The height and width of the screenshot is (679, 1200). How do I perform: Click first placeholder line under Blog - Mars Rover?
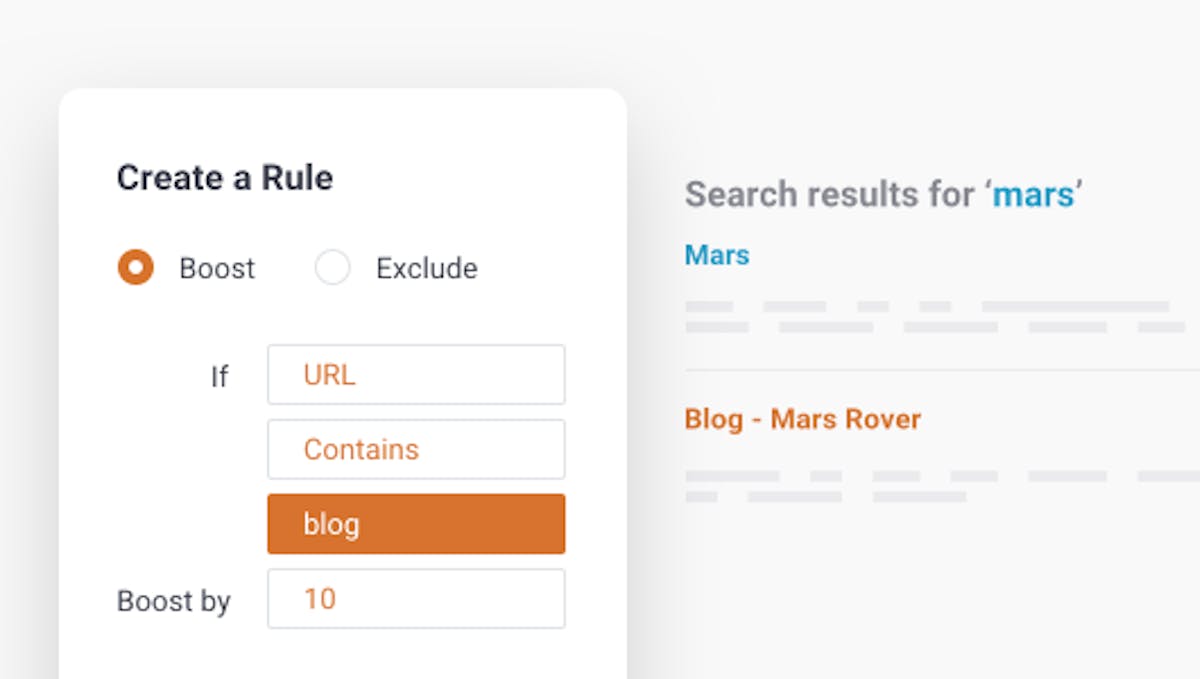[x=942, y=476]
